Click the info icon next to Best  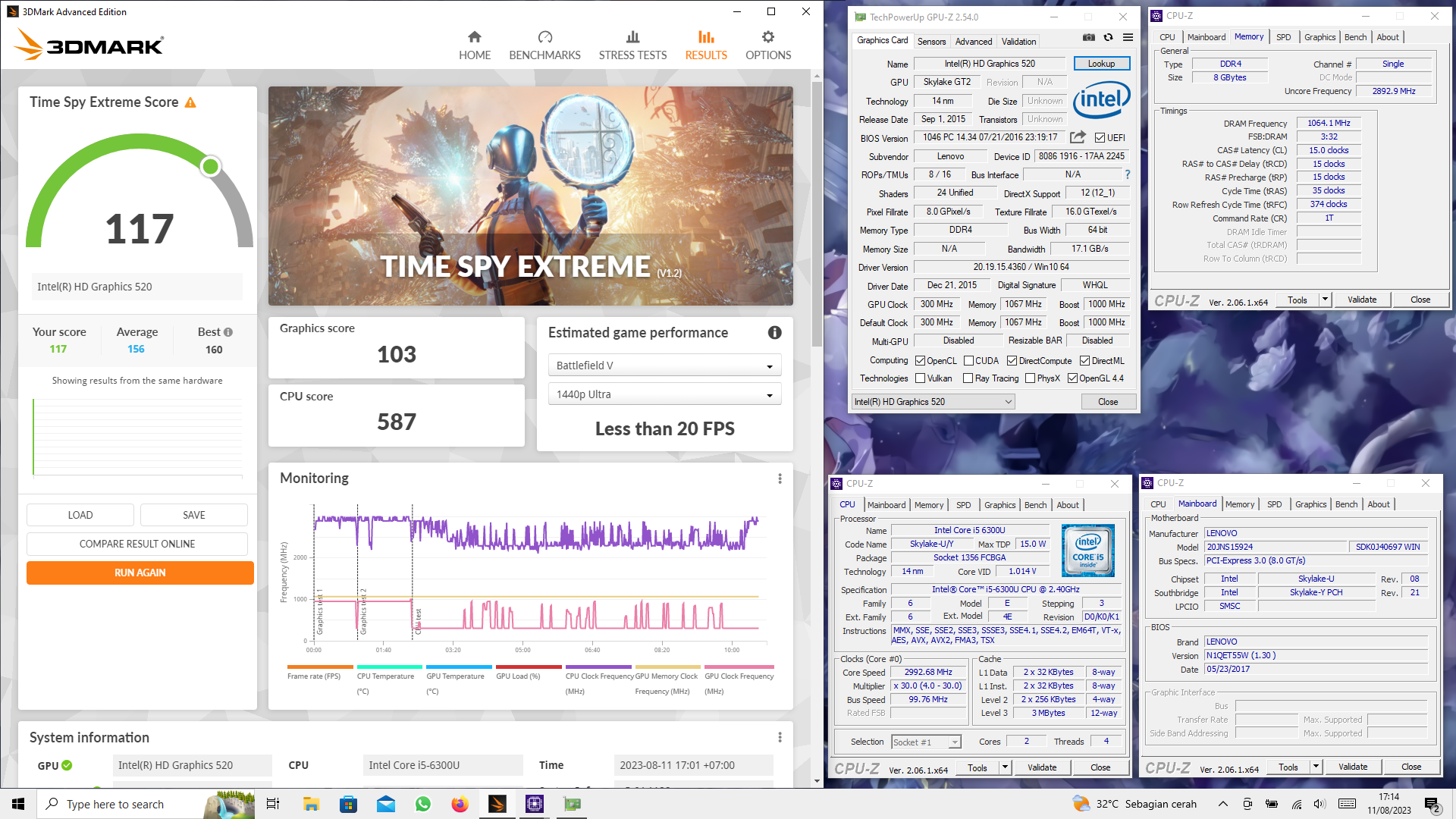tap(228, 332)
